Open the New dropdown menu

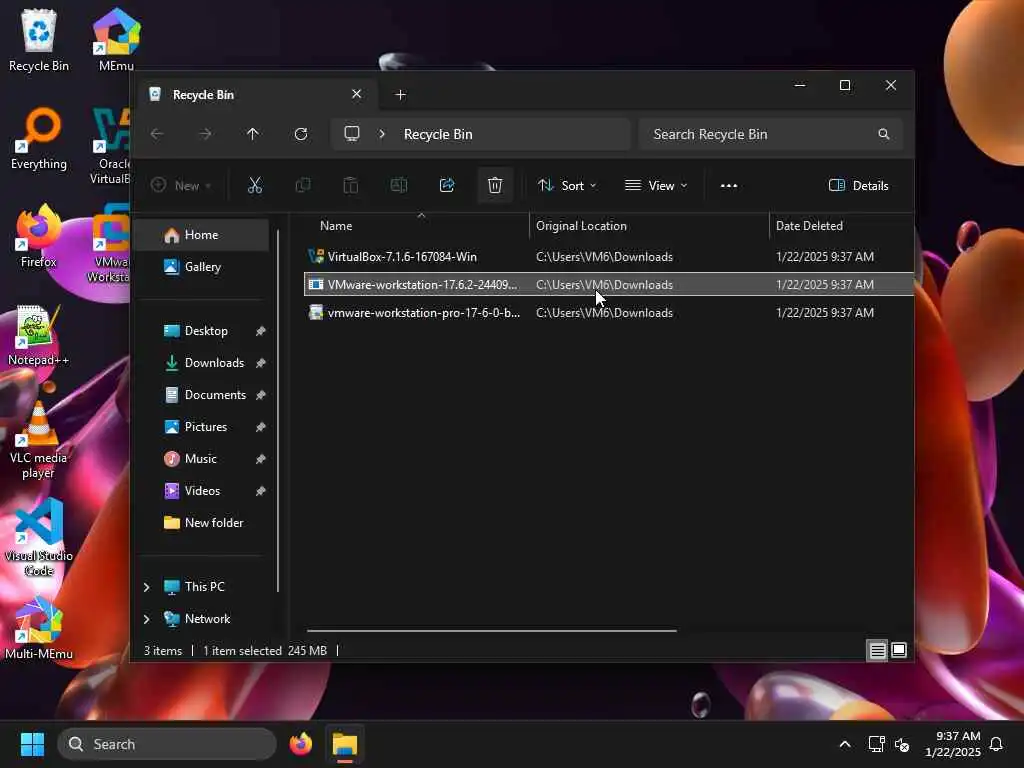pos(181,185)
